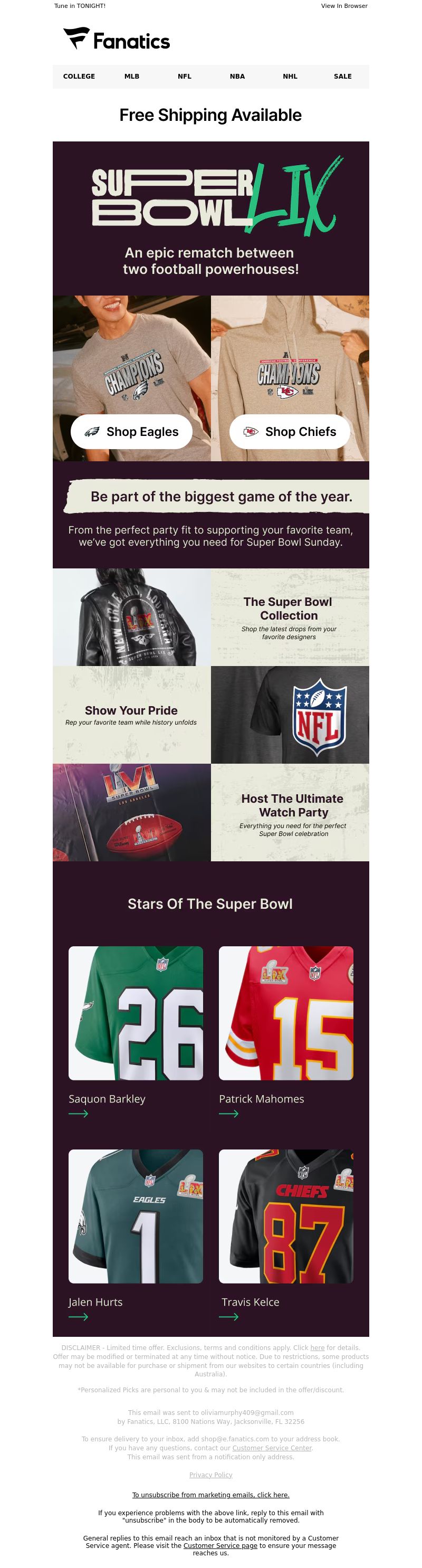The height and width of the screenshot is (1568, 422).
Task: Click the Eagles logo icon in Shop Eagles
Action: [92, 432]
